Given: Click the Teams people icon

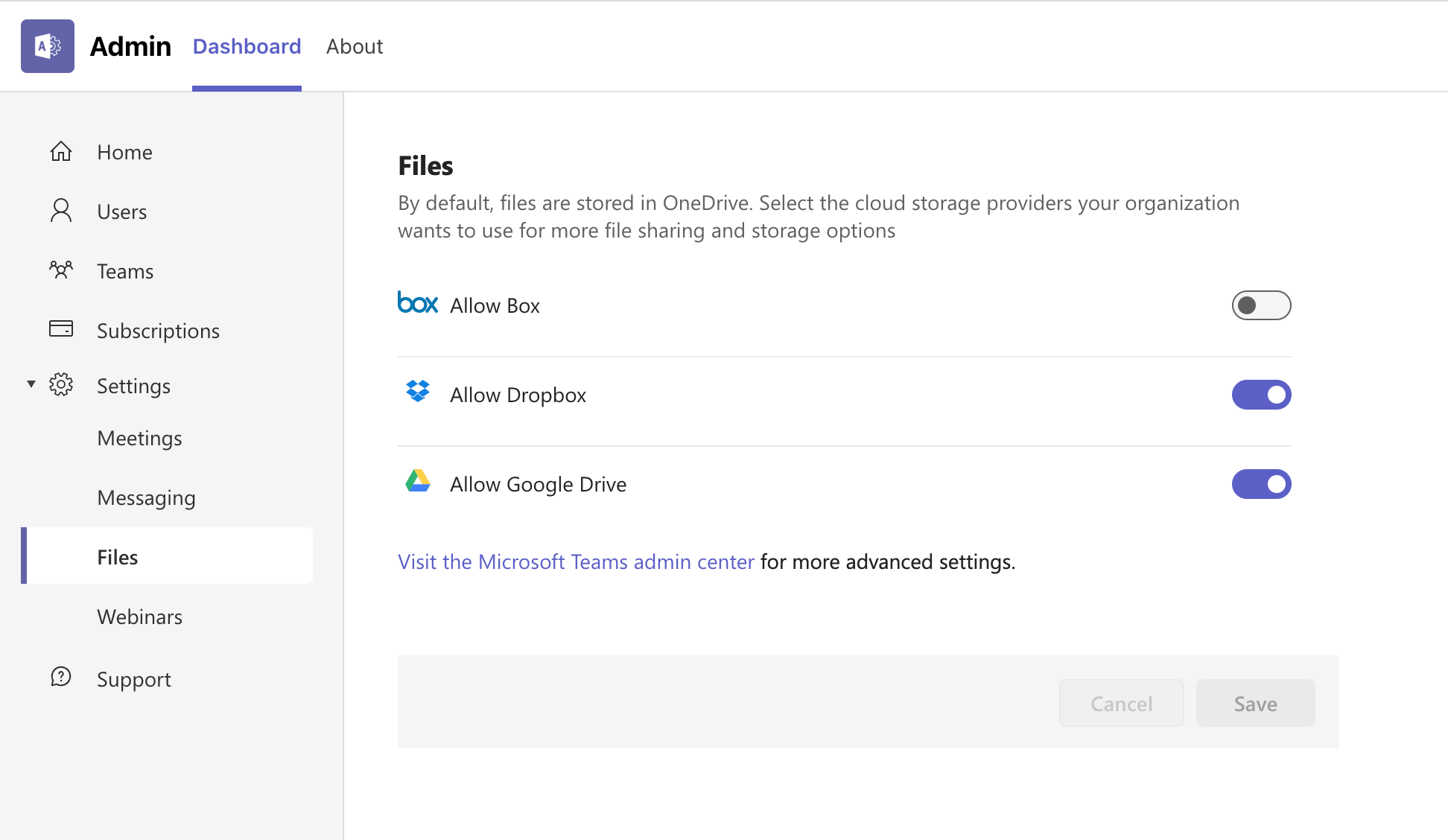Looking at the screenshot, I should 61,270.
